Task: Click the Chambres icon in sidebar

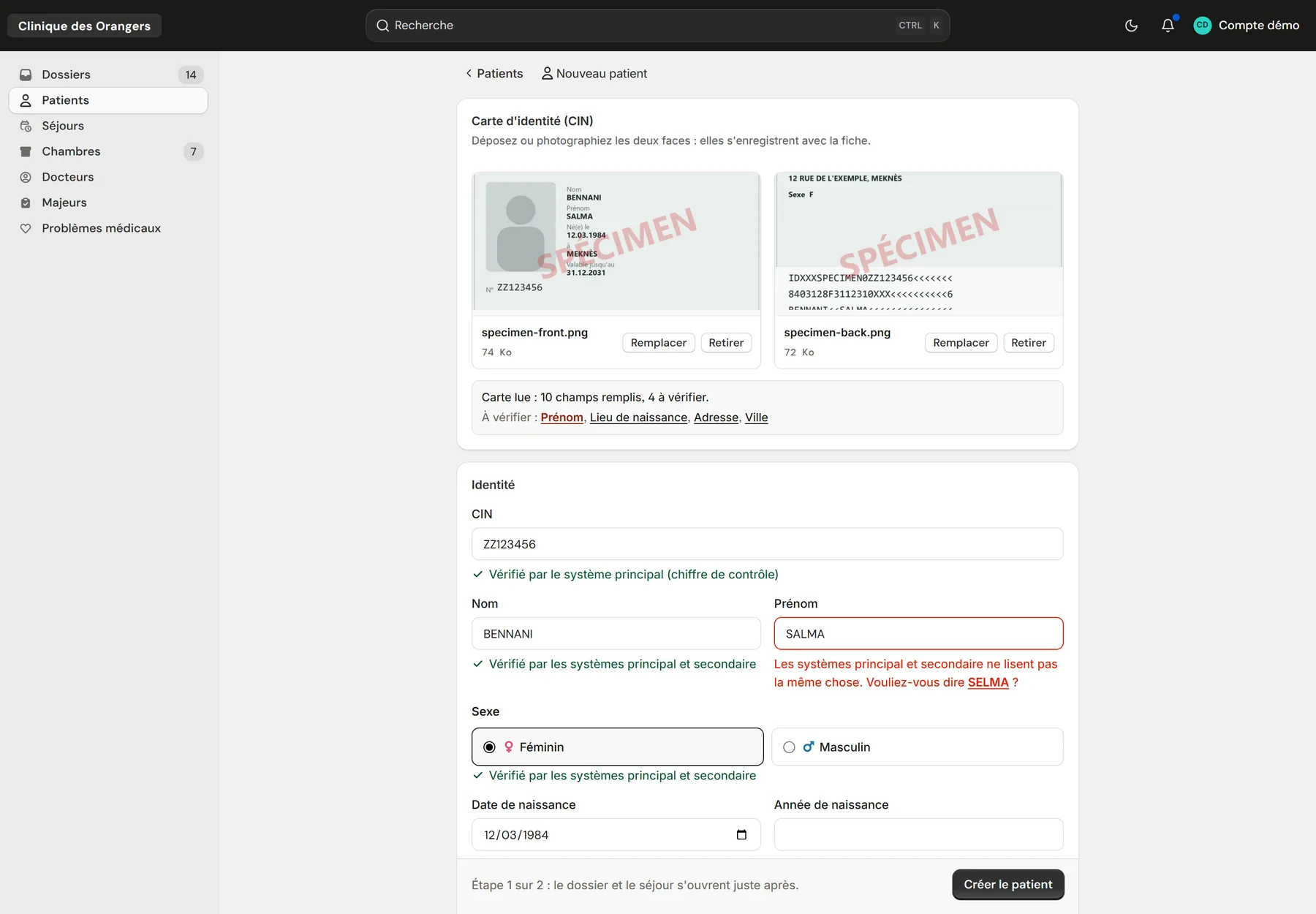Action: tap(26, 151)
